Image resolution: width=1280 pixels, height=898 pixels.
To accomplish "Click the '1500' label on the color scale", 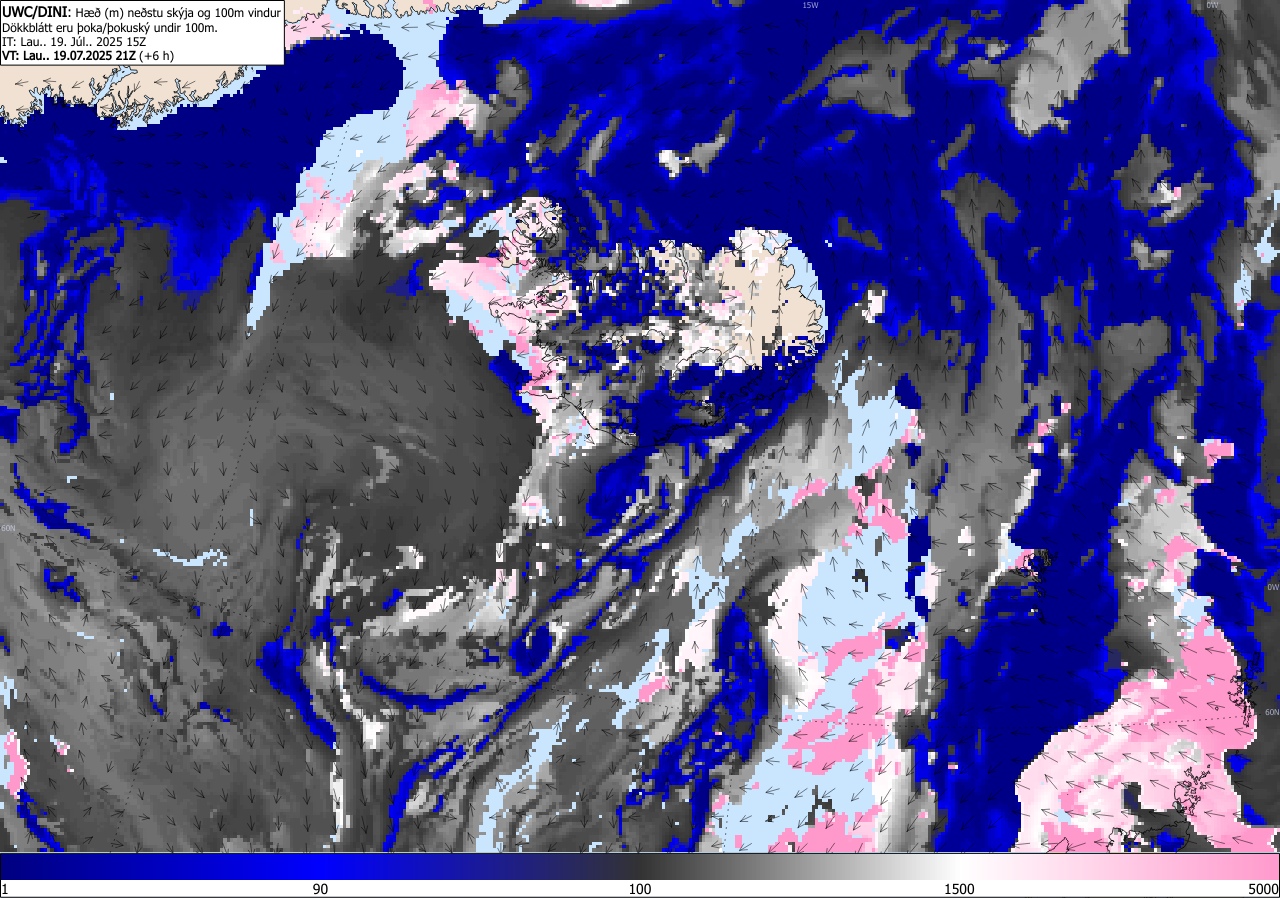I will (960, 889).
